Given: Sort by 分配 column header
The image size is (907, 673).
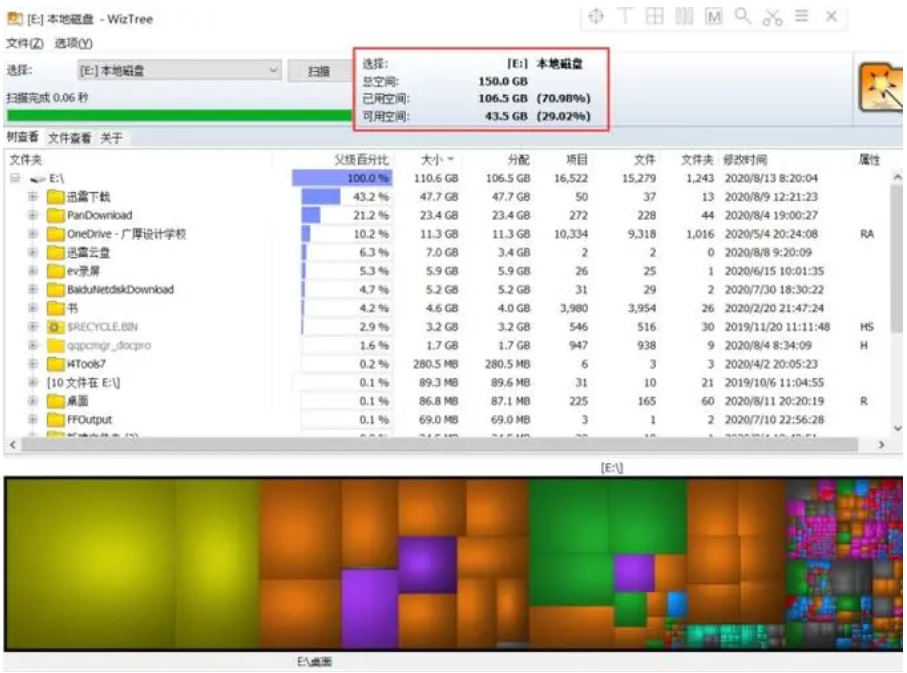Looking at the screenshot, I should pos(518,160).
